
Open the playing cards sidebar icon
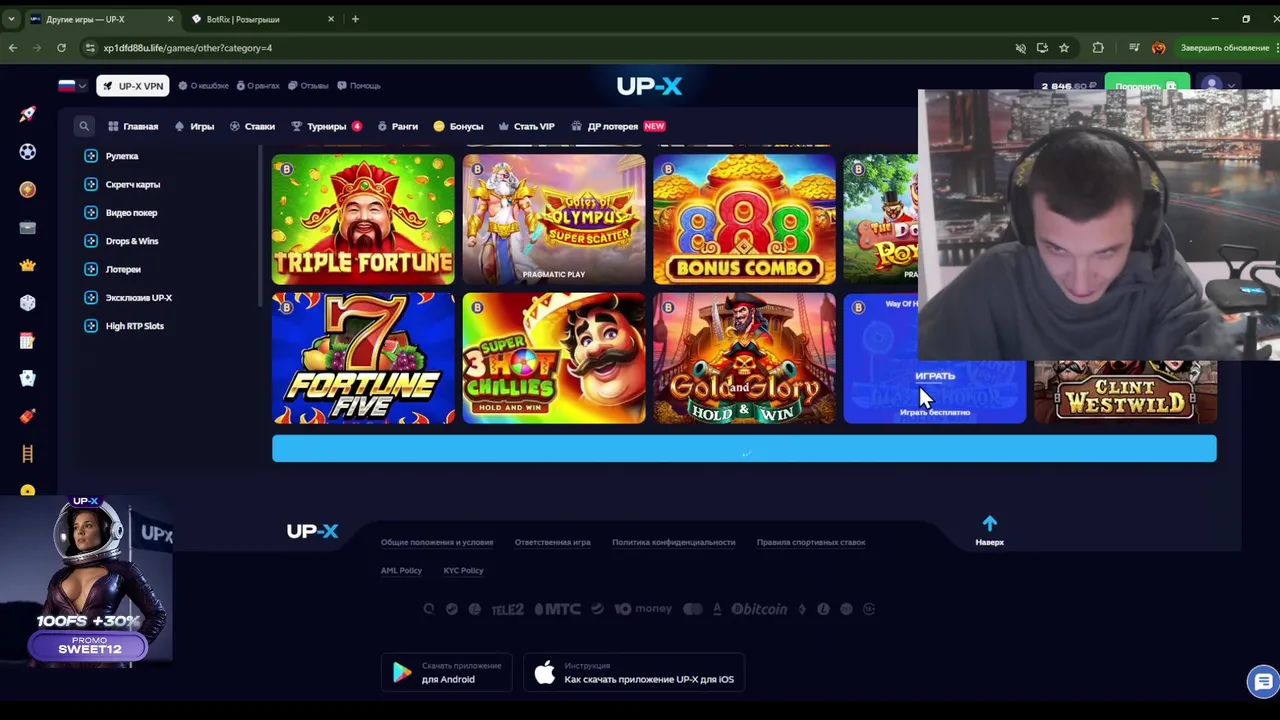pos(27,378)
